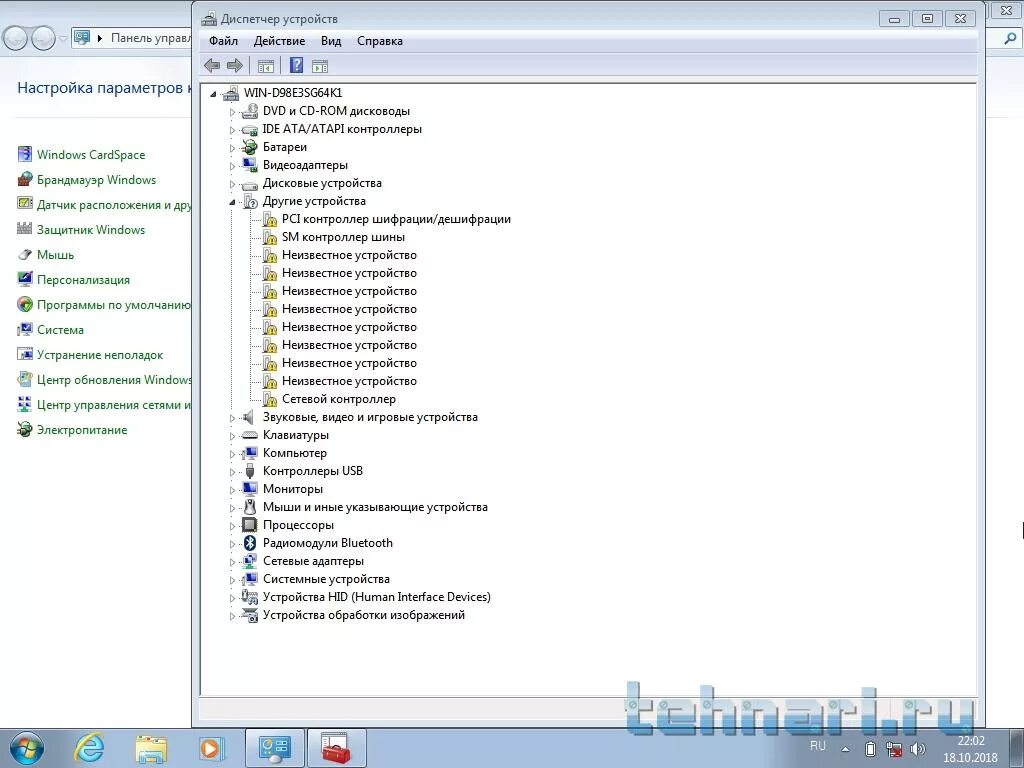This screenshot has height=768, width=1024.
Task: Click the volume speaker icon in system tray
Action: [918, 749]
